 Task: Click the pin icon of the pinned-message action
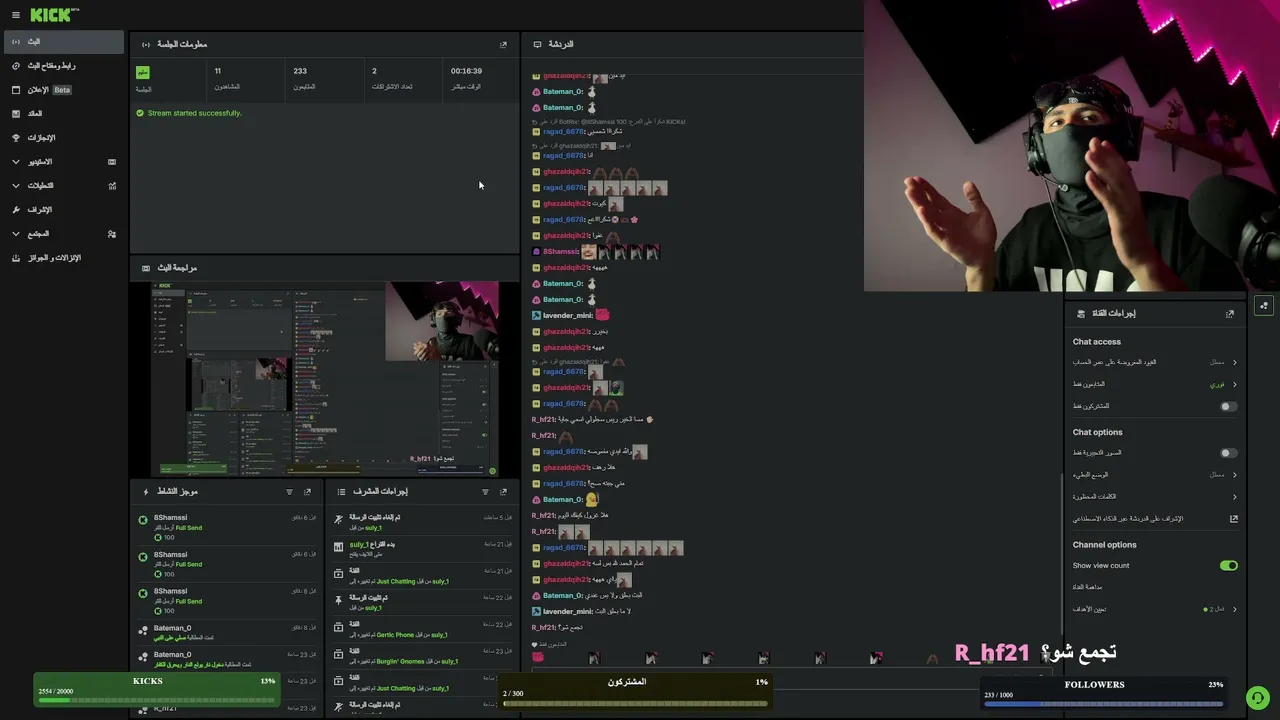coord(339,600)
